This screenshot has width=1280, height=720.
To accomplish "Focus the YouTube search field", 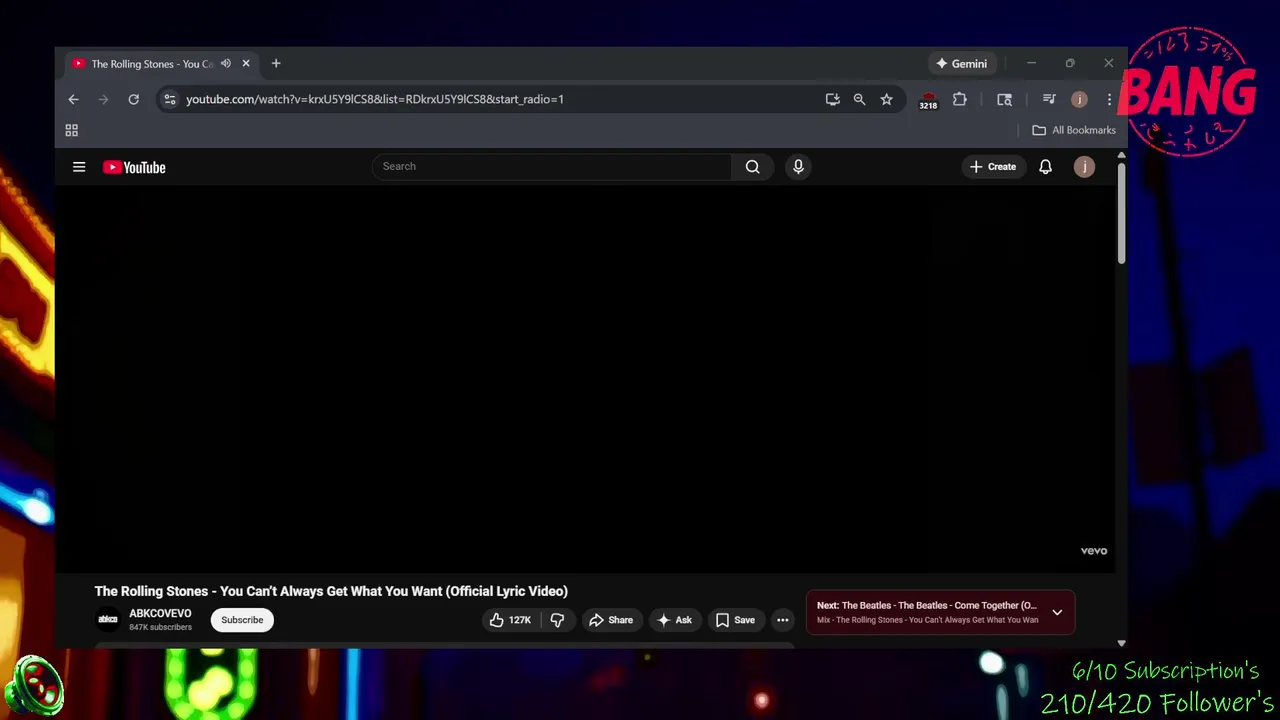I will pos(552,167).
